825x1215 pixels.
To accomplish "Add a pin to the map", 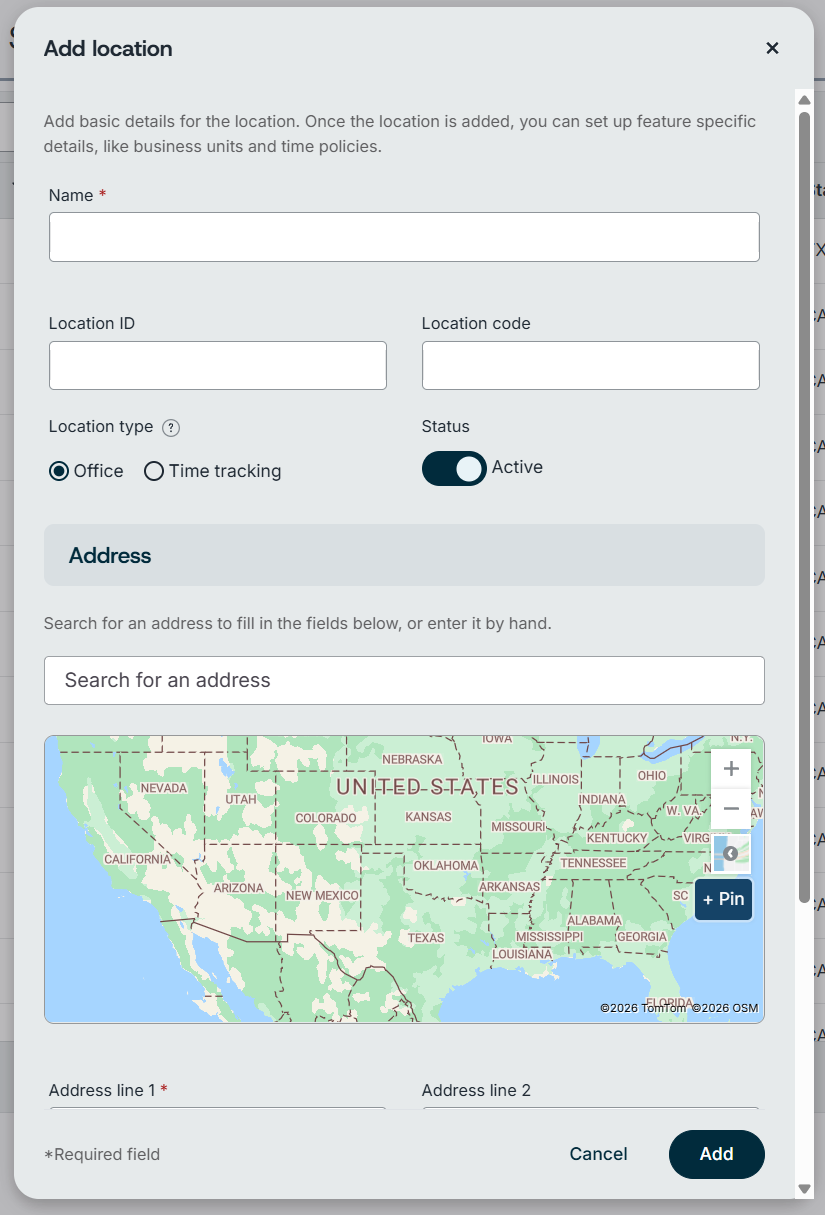I will point(723,899).
